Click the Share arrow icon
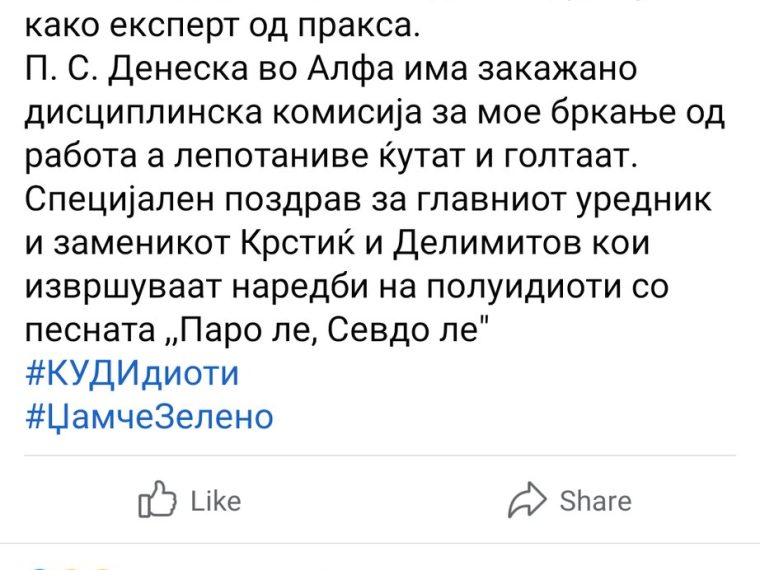 (x=527, y=500)
